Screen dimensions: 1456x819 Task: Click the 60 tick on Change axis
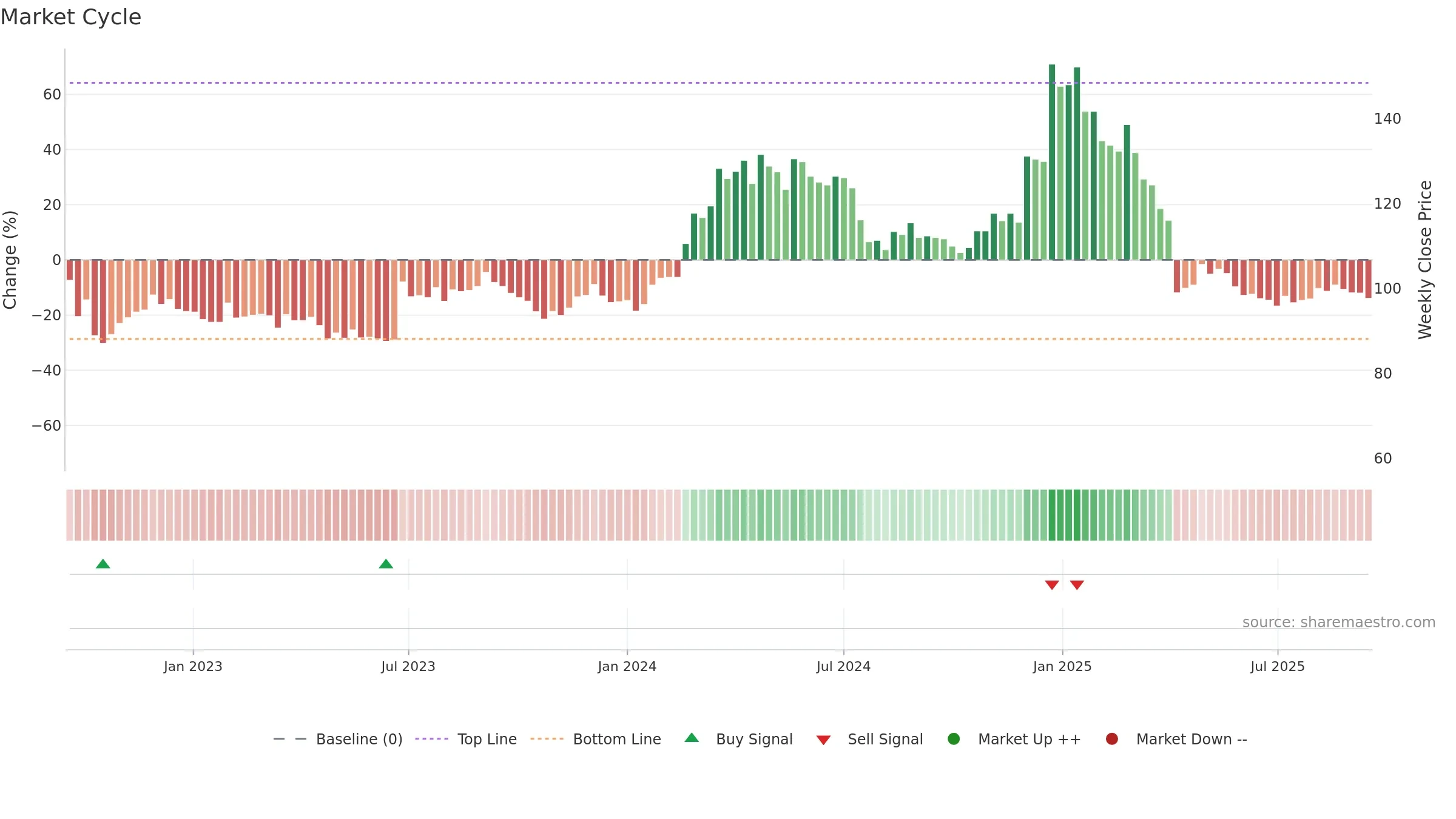coord(52,95)
